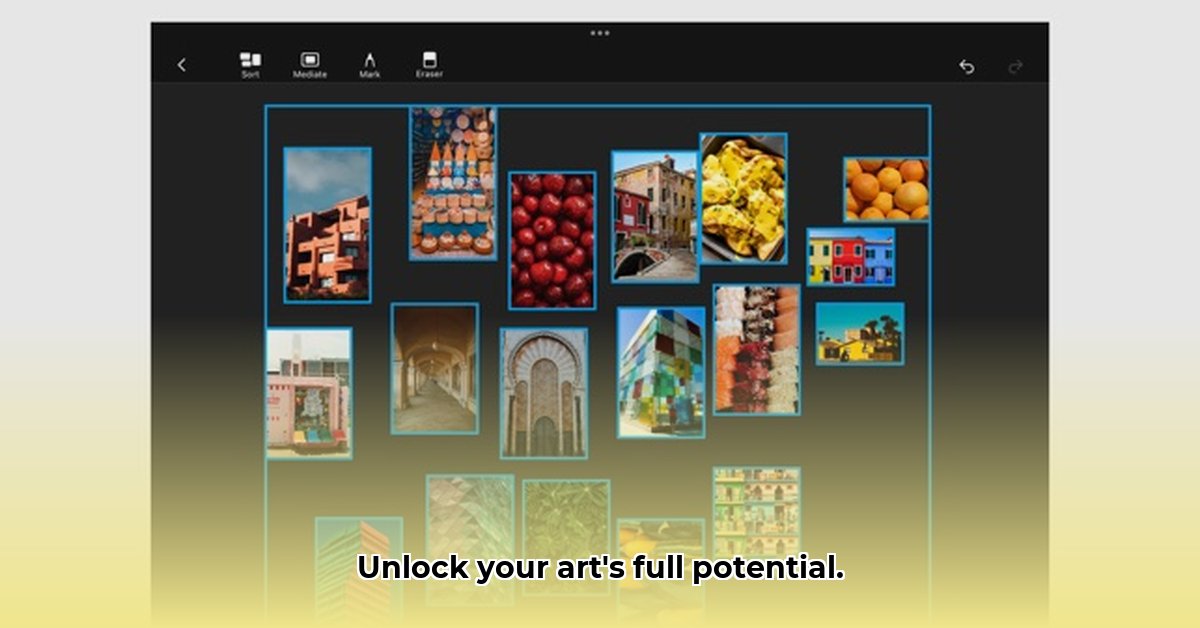Select the multicolored glass cube building photo
This screenshot has height=628, width=1200.
click(x=661, y=372)
